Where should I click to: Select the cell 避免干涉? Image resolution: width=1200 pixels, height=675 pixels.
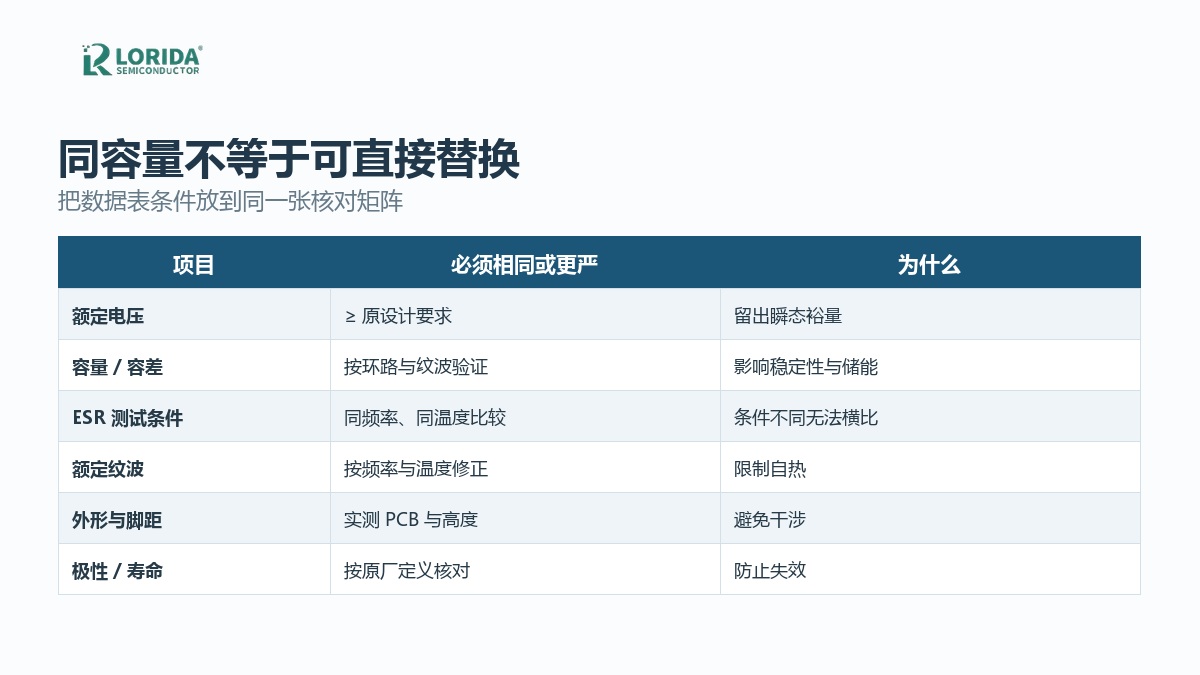930,519
